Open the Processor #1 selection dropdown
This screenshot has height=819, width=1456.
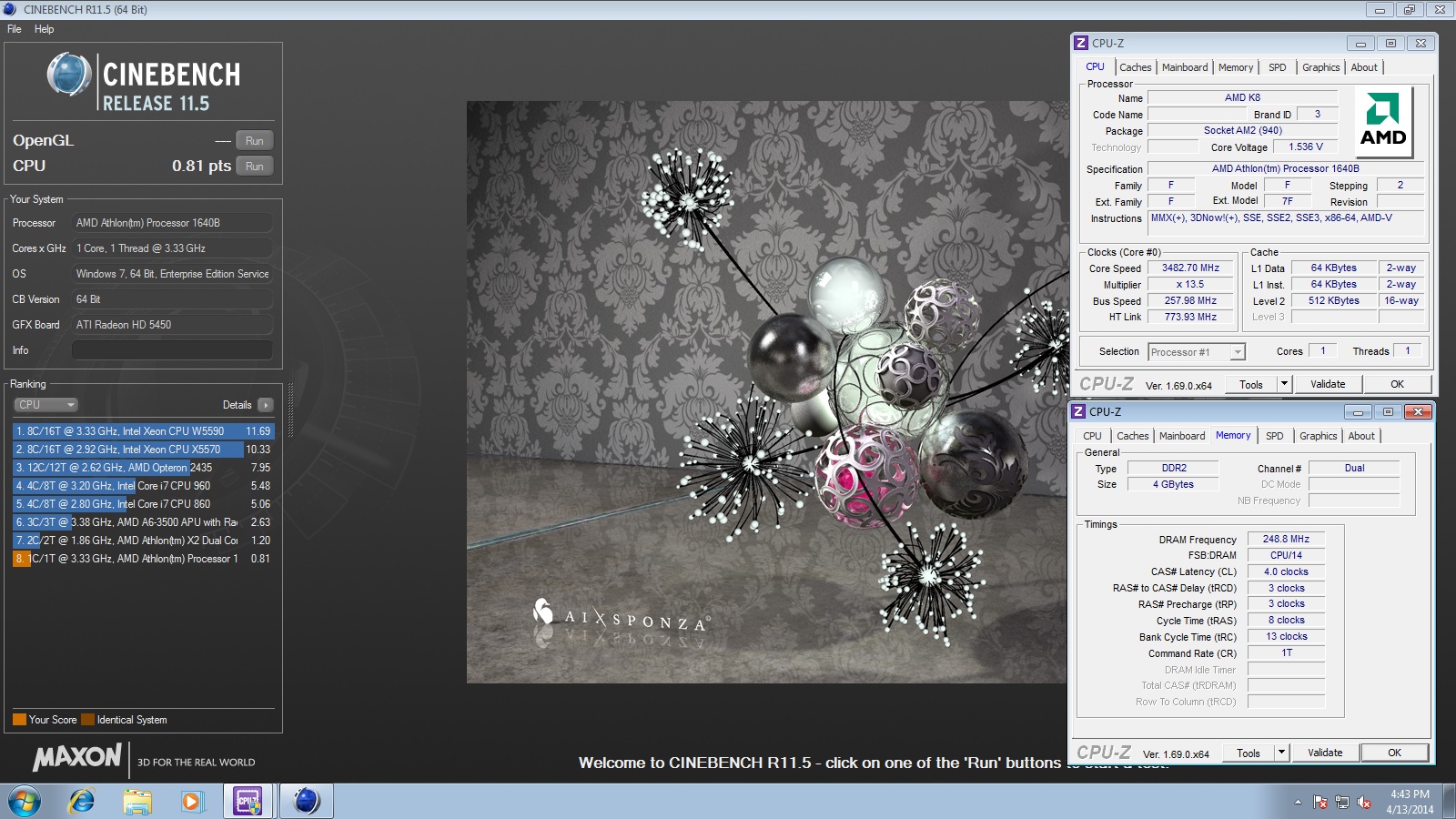pos(1197,352)
